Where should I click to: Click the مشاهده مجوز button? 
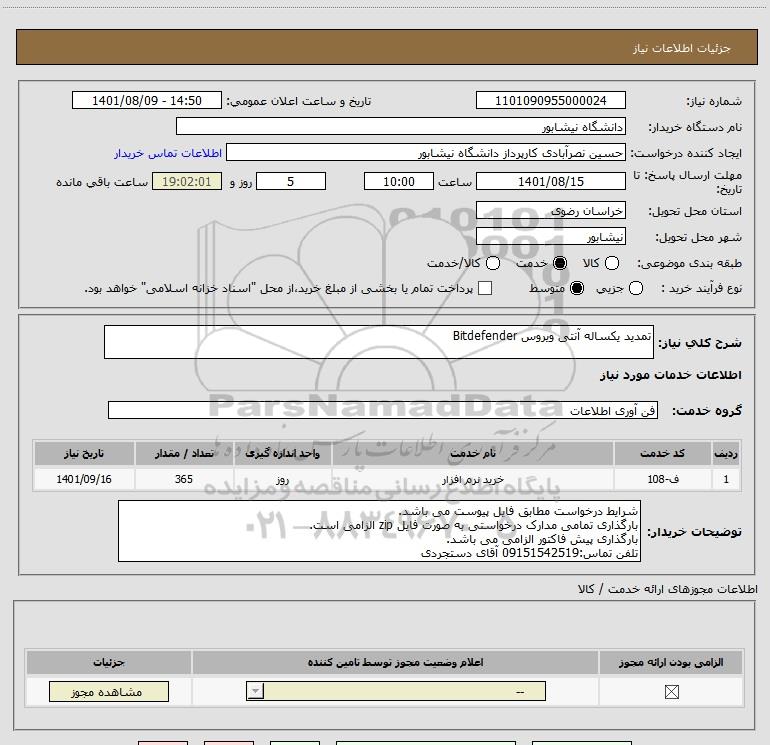pos(109,691)
